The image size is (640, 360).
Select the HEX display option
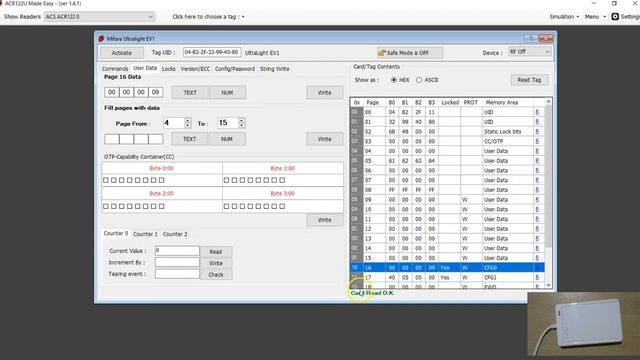[x=394, y=80]
